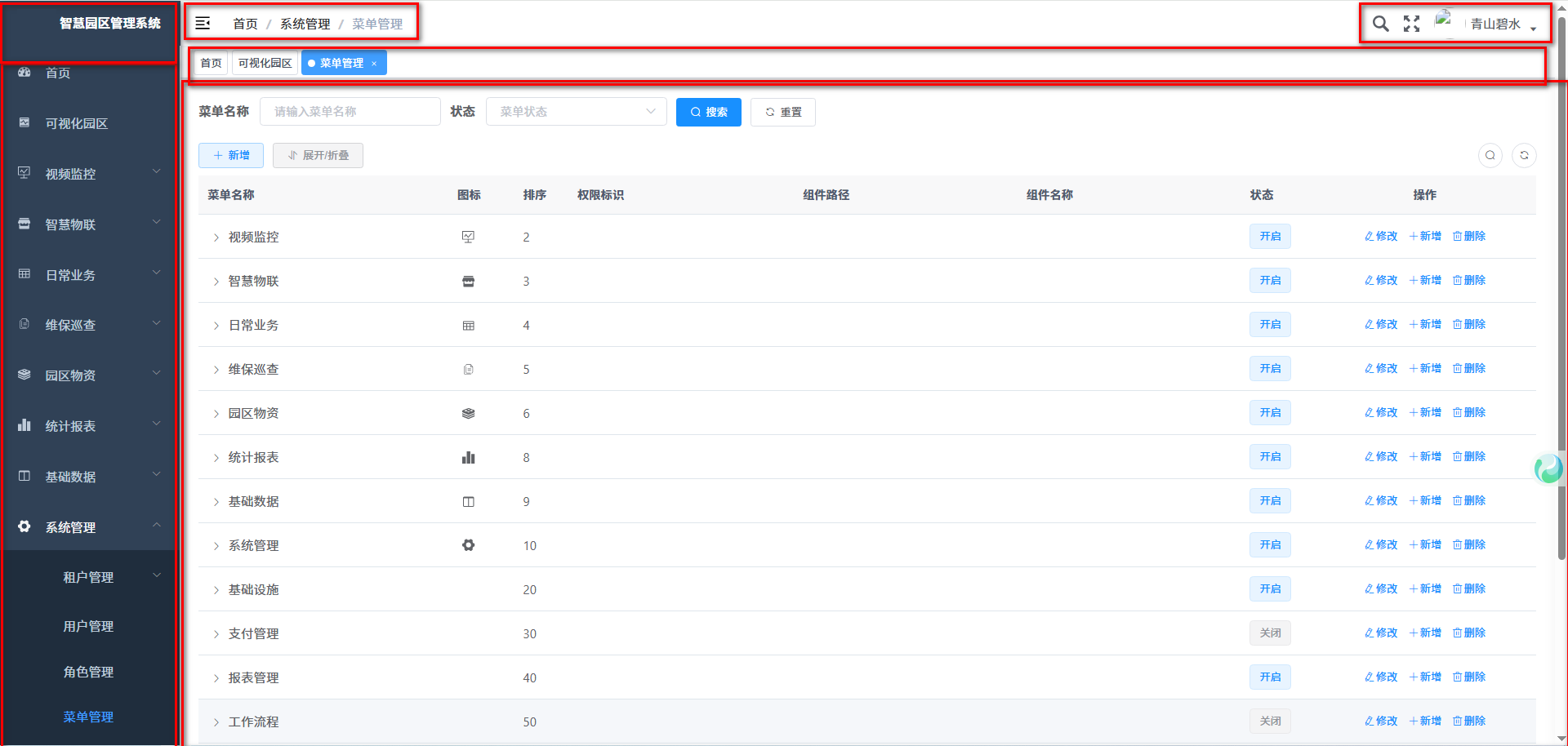Click the 开启 status tag for 视频监控
The image size is (1568, 746).
point(1270,237)
